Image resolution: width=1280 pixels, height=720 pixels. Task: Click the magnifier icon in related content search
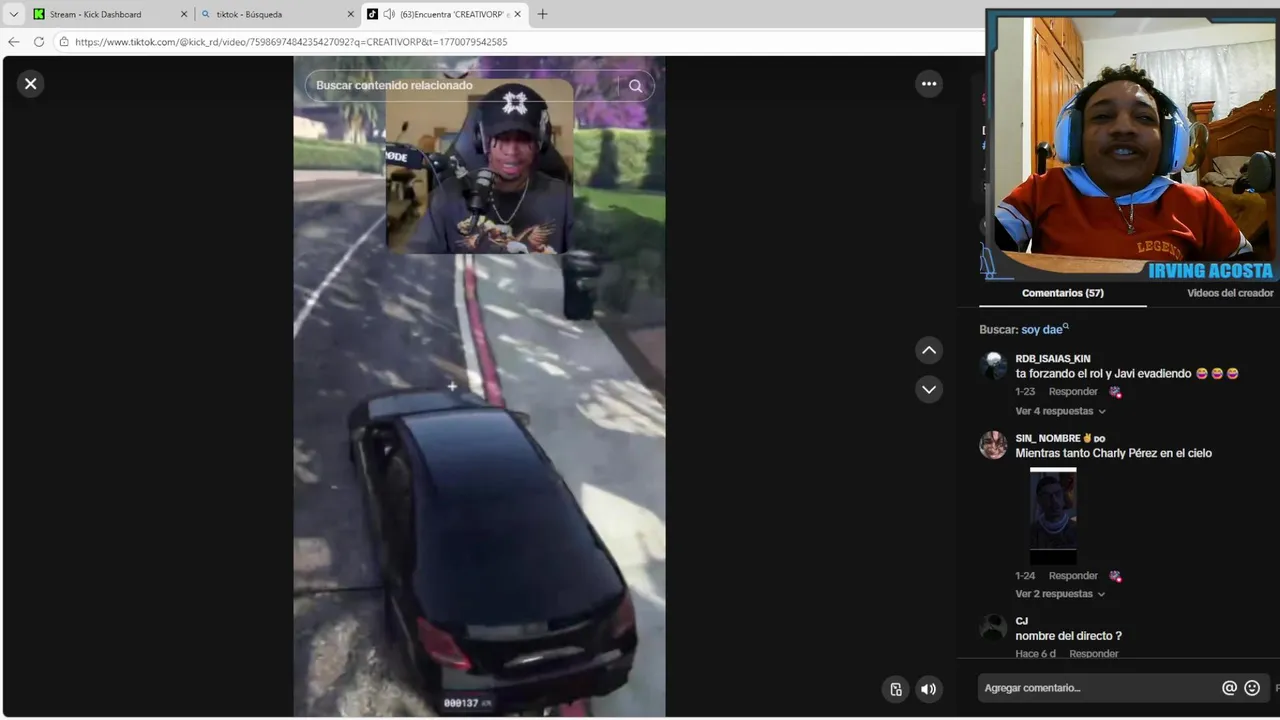pyautogui.click(x=635, y=86)
